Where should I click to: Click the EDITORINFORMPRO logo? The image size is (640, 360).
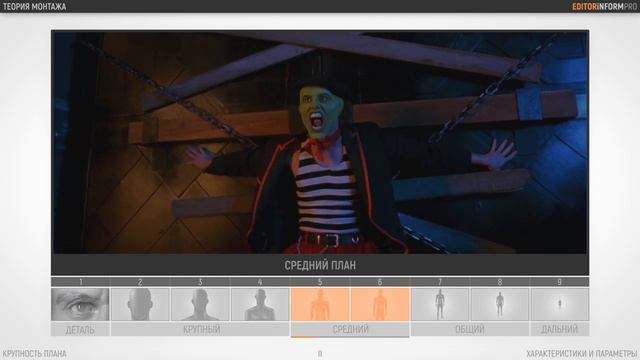(604, 7)
